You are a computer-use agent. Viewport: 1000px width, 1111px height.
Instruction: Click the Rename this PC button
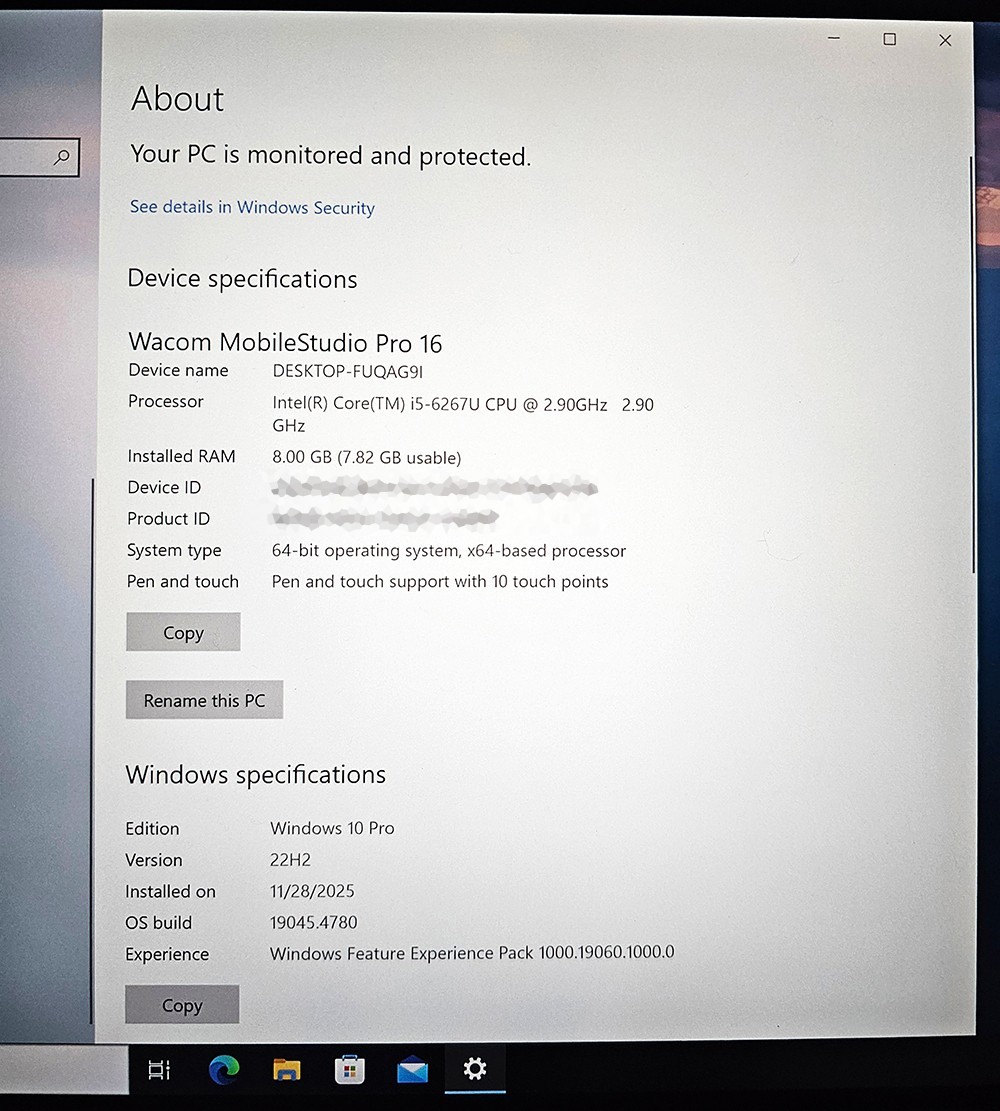pyautogui.click(x=204, y=700)
